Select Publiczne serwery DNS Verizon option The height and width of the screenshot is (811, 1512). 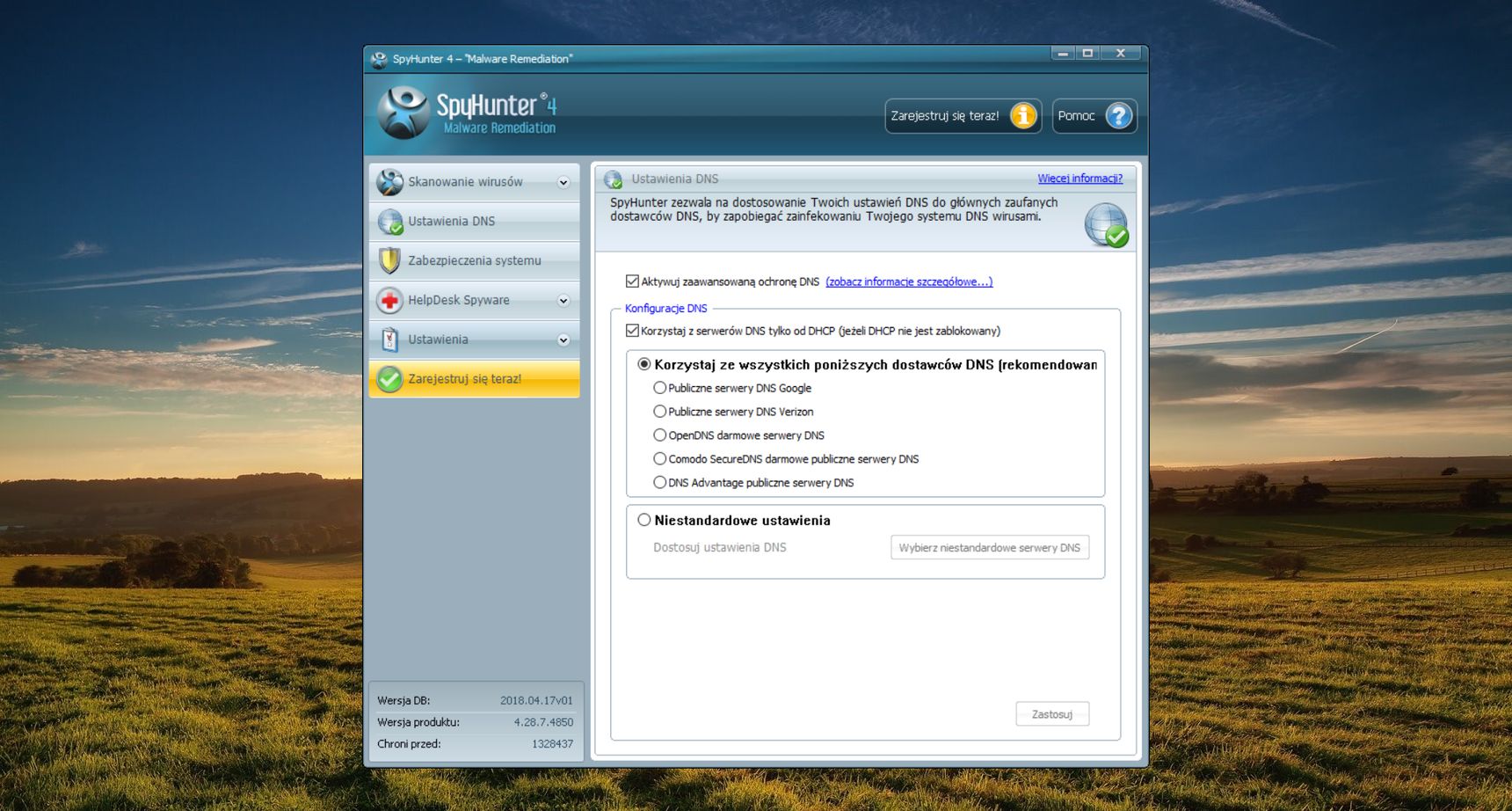pyautogui.click(x=659, y=412)
